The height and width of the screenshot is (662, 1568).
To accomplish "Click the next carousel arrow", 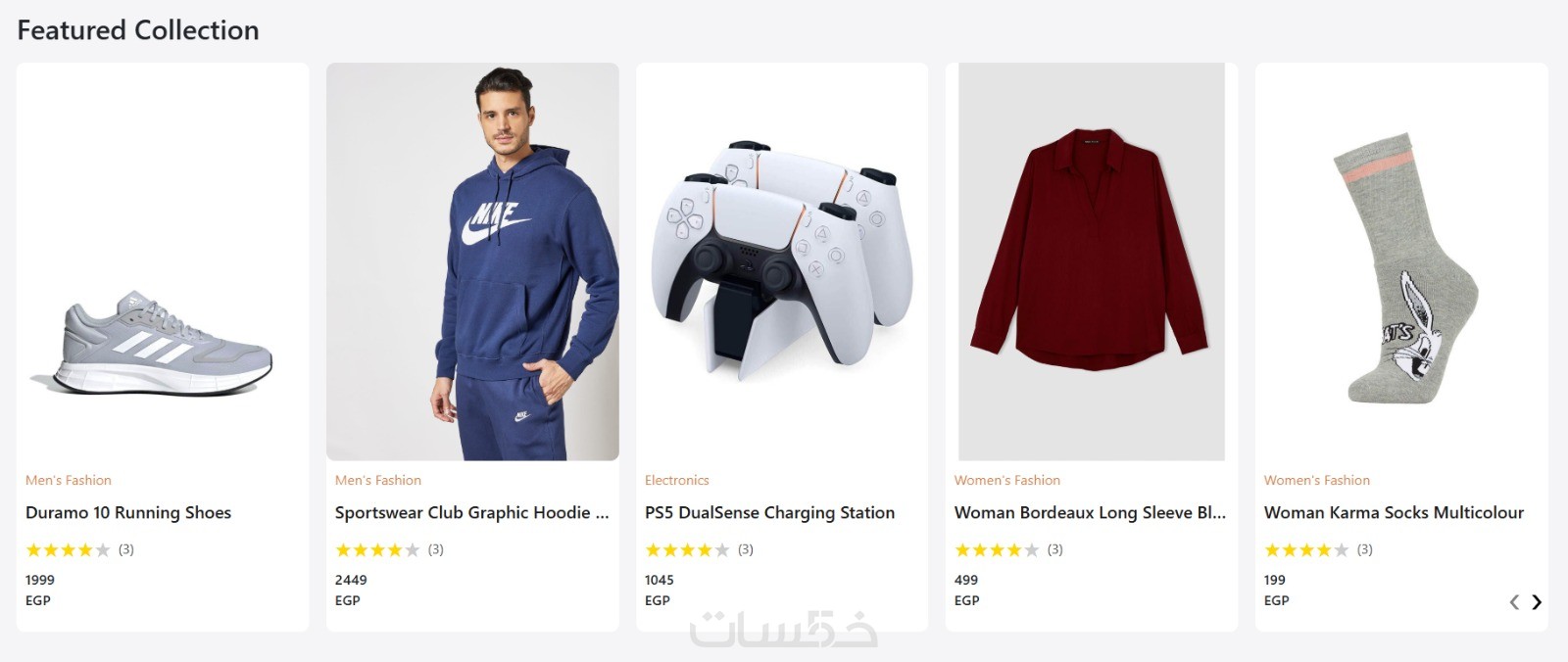I will [x=1537, y=602].
